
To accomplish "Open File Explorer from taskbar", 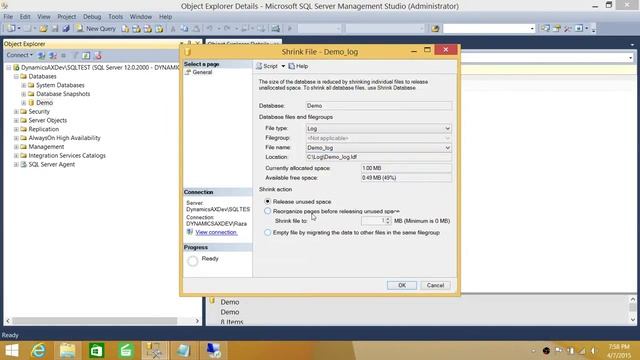I will click(67, 350).
